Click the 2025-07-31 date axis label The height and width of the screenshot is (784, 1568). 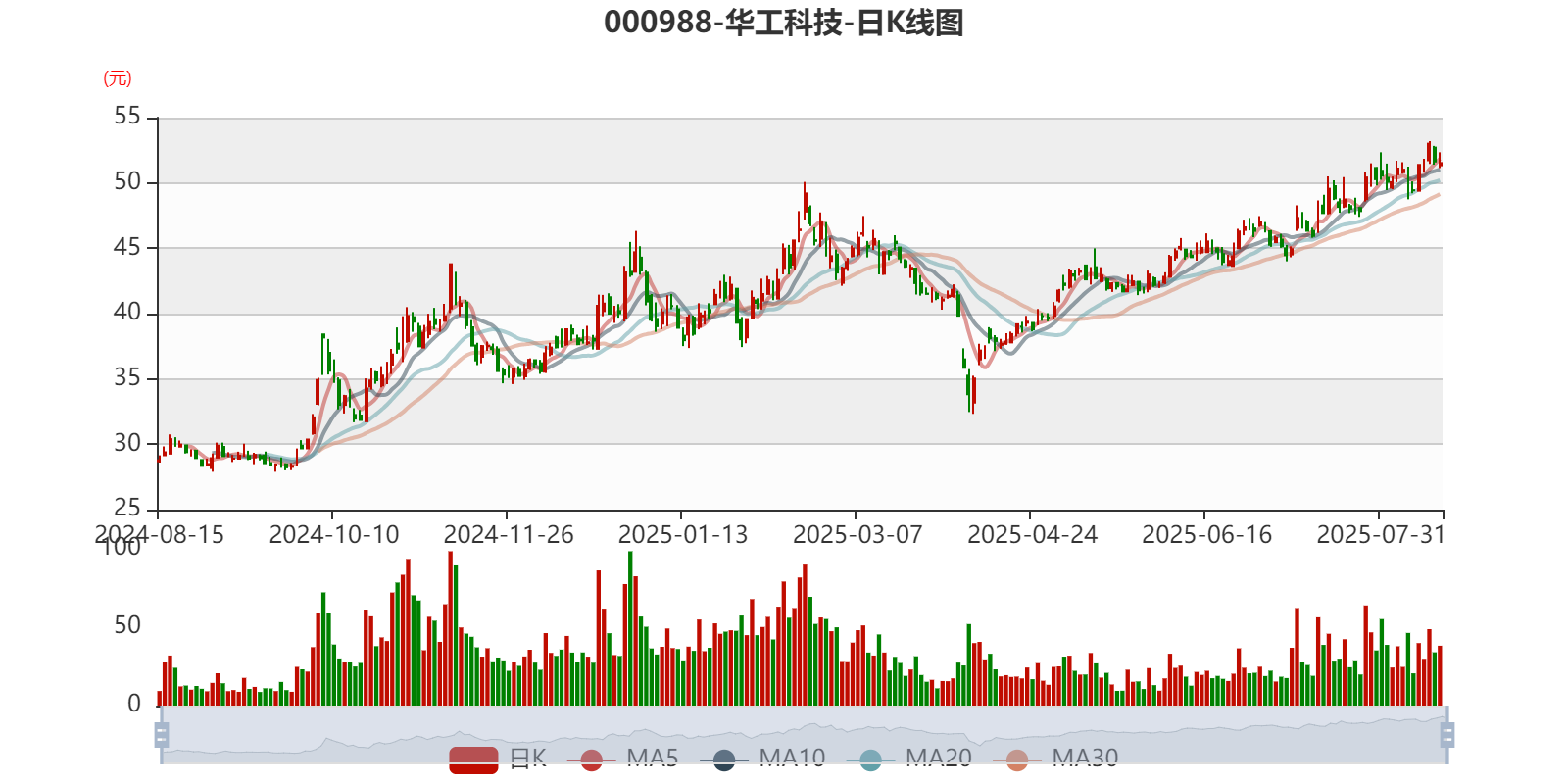coord(1381,535)
